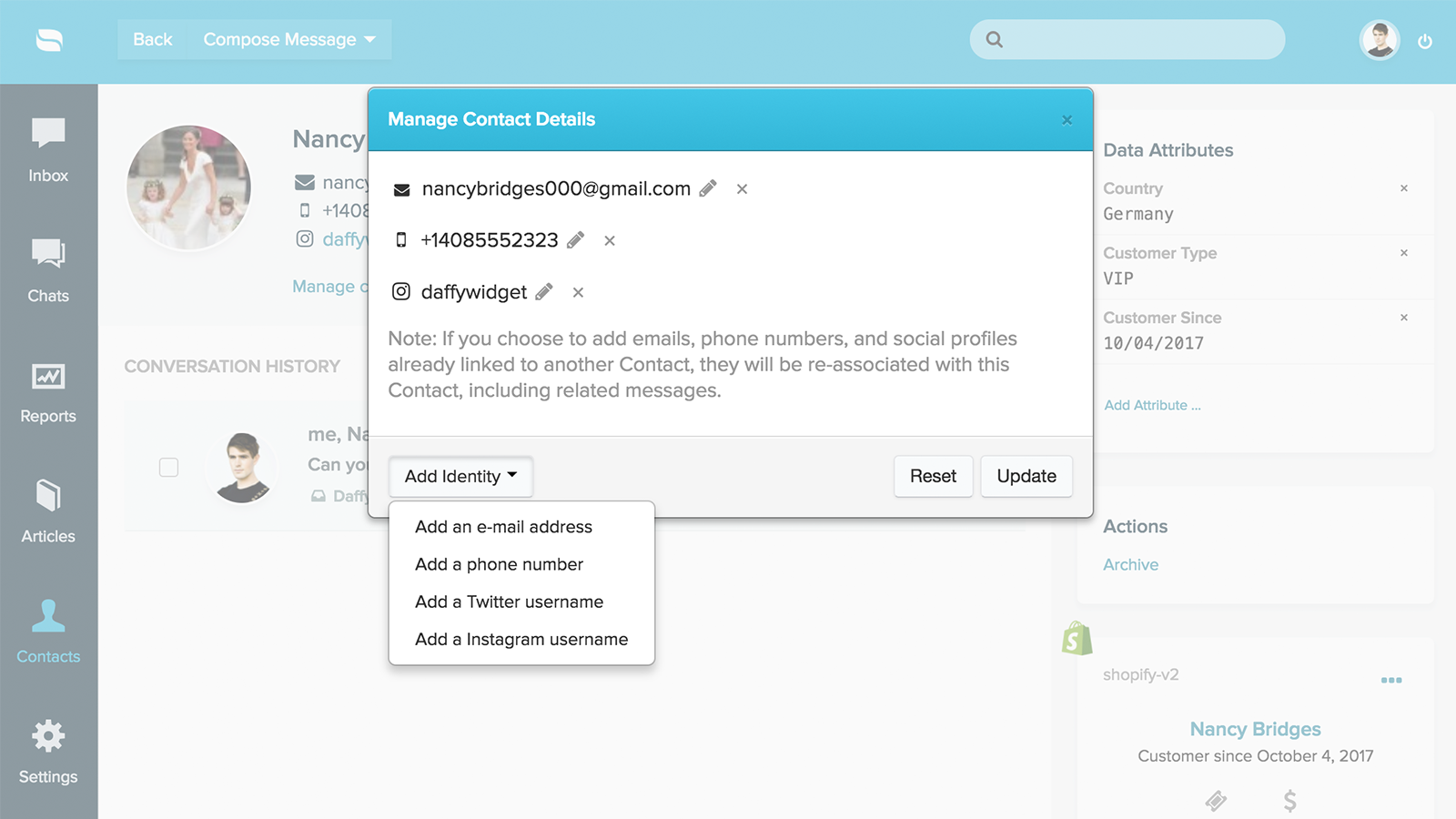Select Add a Twitter username option
This screenshot has height=819, width=1456.
pyautogui.click(x=509, y=602)
